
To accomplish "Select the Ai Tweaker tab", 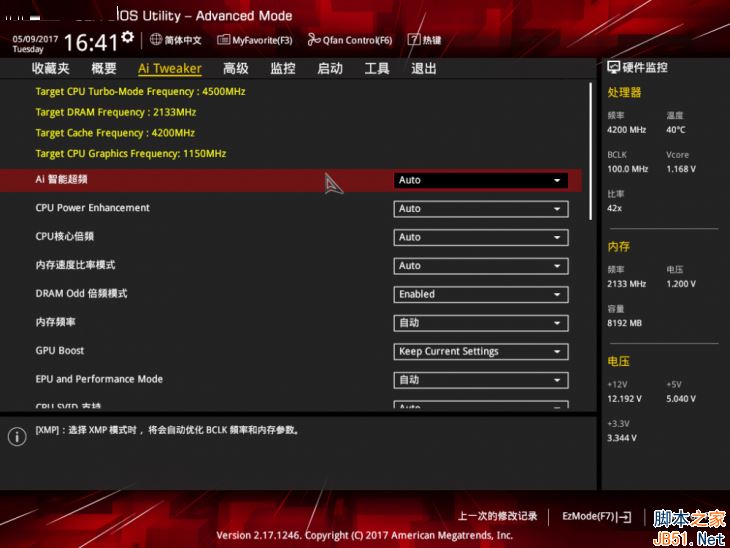I will pyautogui.click(x=170, y=68).
